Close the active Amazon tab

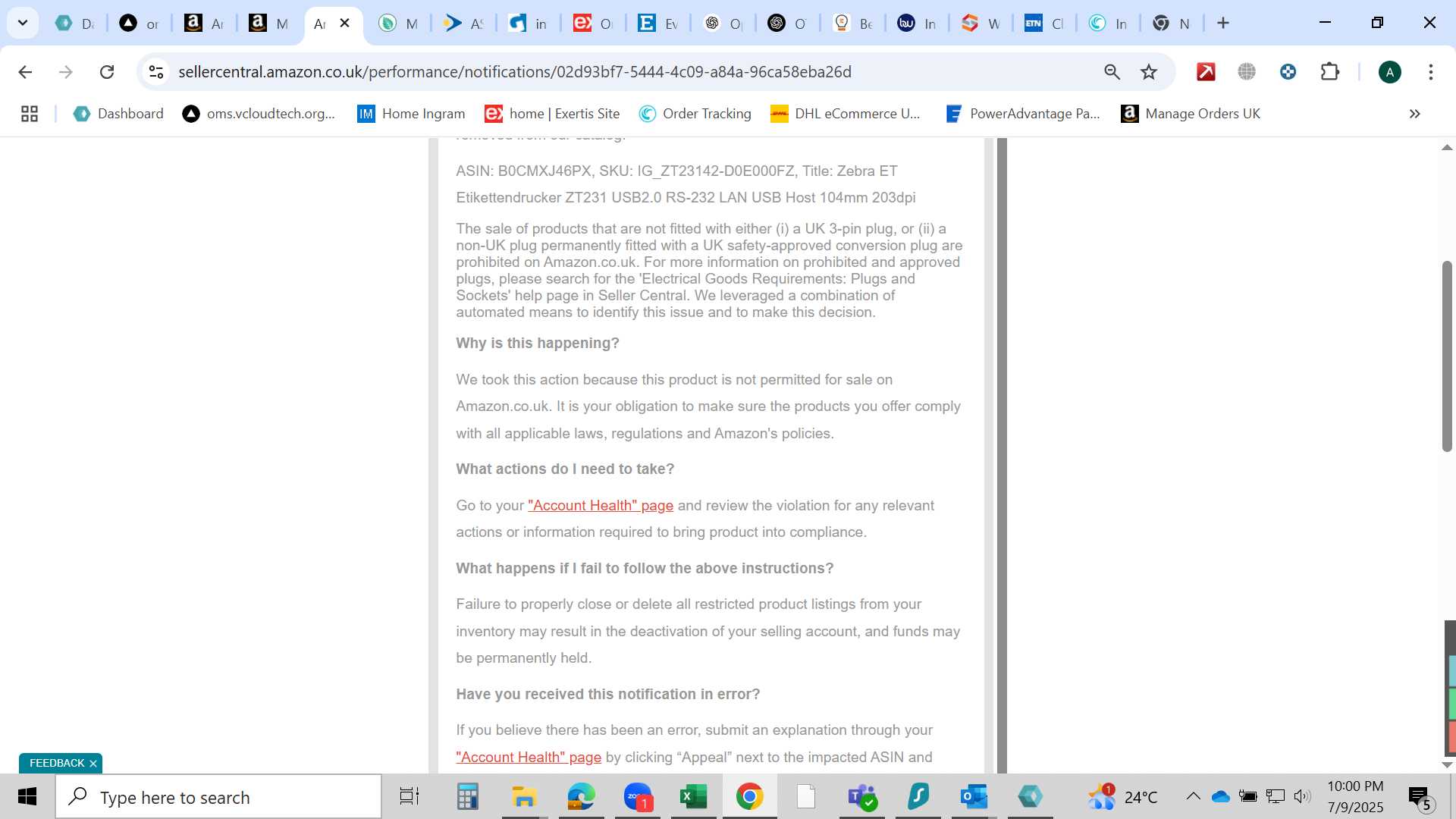tap(345, 23)
